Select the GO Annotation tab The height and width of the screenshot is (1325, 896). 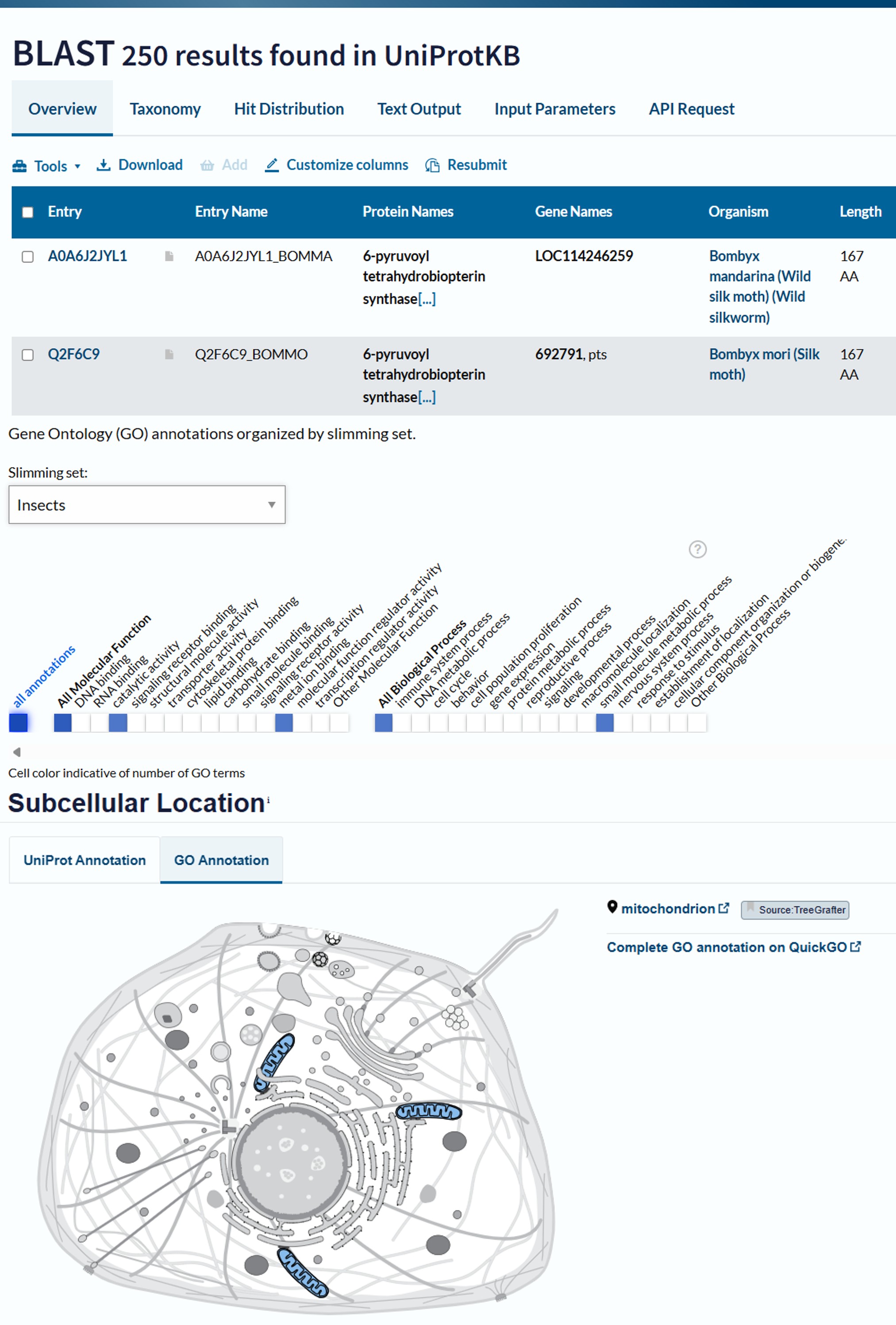(x=221, y=860)
